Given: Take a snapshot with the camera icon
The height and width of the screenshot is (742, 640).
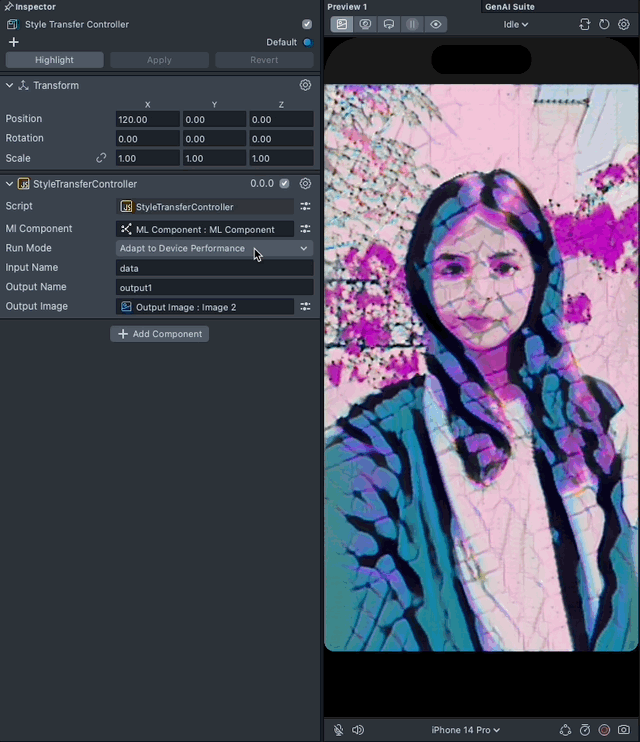Looking at the screenshot, I should (x=624, y=730).
